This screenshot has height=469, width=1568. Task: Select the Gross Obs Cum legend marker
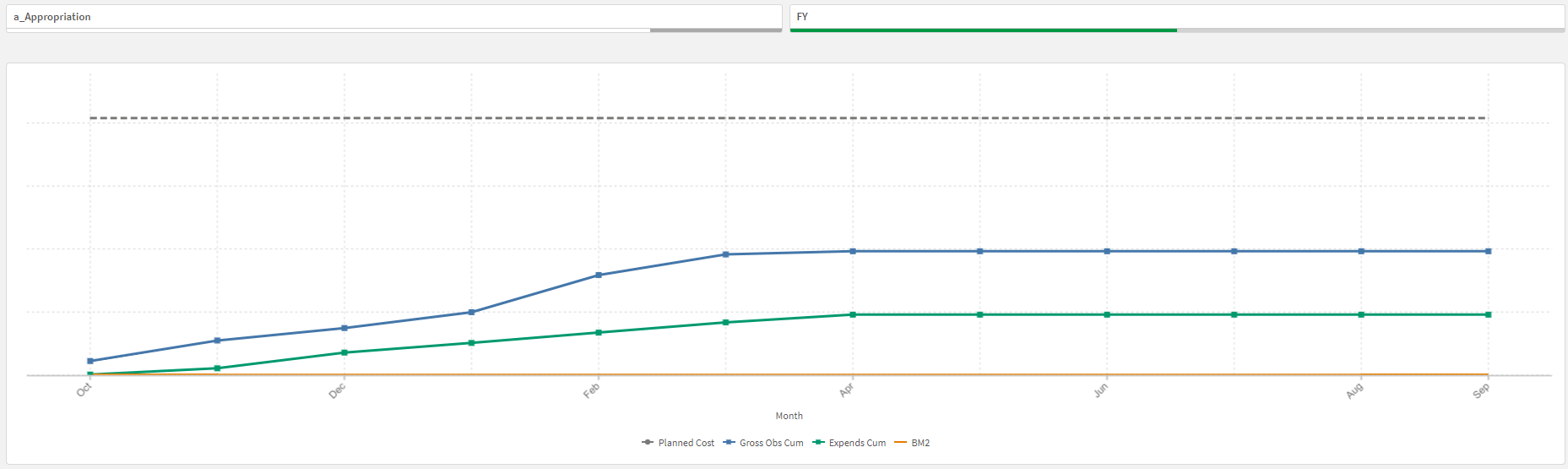point(729,442)
